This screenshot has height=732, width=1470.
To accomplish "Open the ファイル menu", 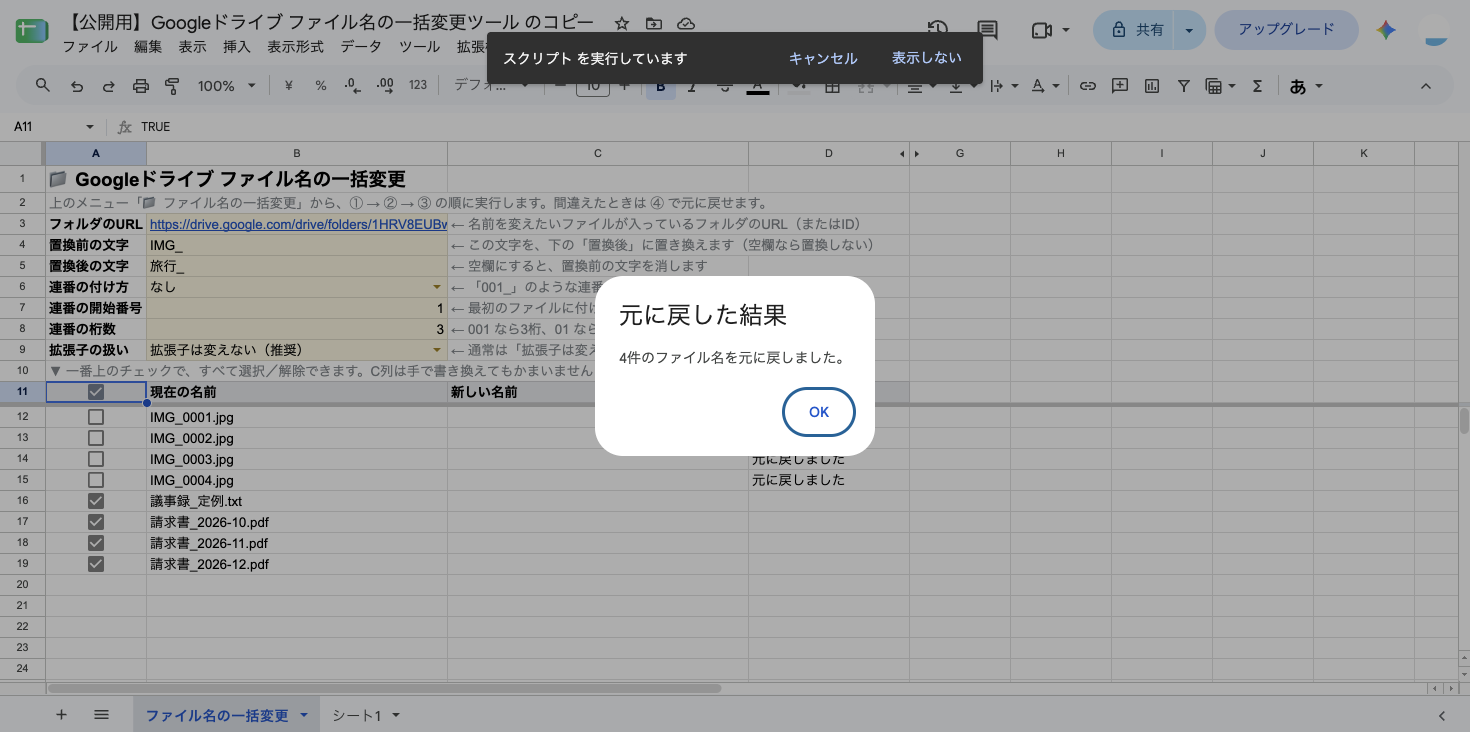I will click(x=90, y=46).
